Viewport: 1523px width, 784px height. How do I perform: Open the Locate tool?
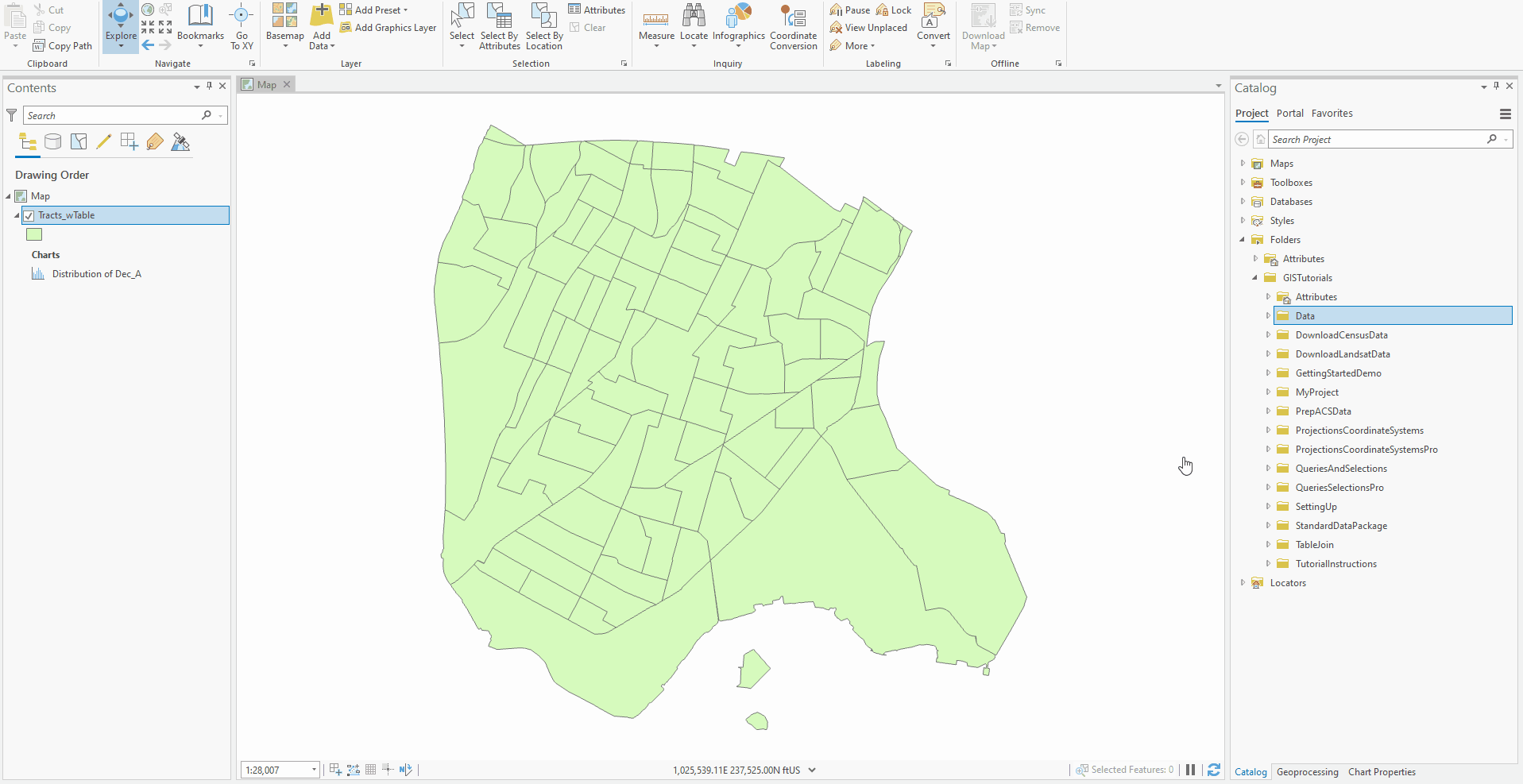(x=694, y=24)
